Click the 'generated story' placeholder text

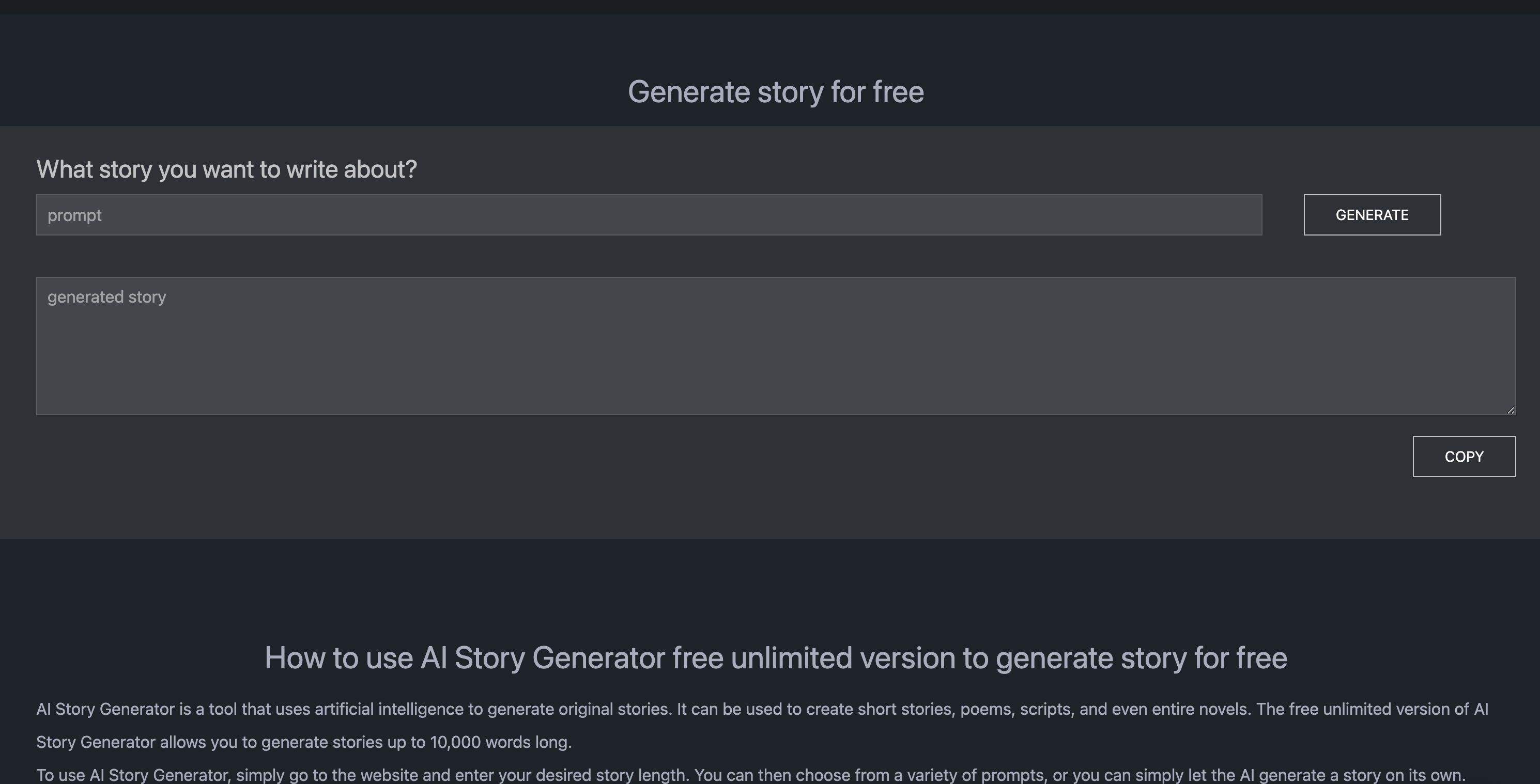(x=107, y=297)
